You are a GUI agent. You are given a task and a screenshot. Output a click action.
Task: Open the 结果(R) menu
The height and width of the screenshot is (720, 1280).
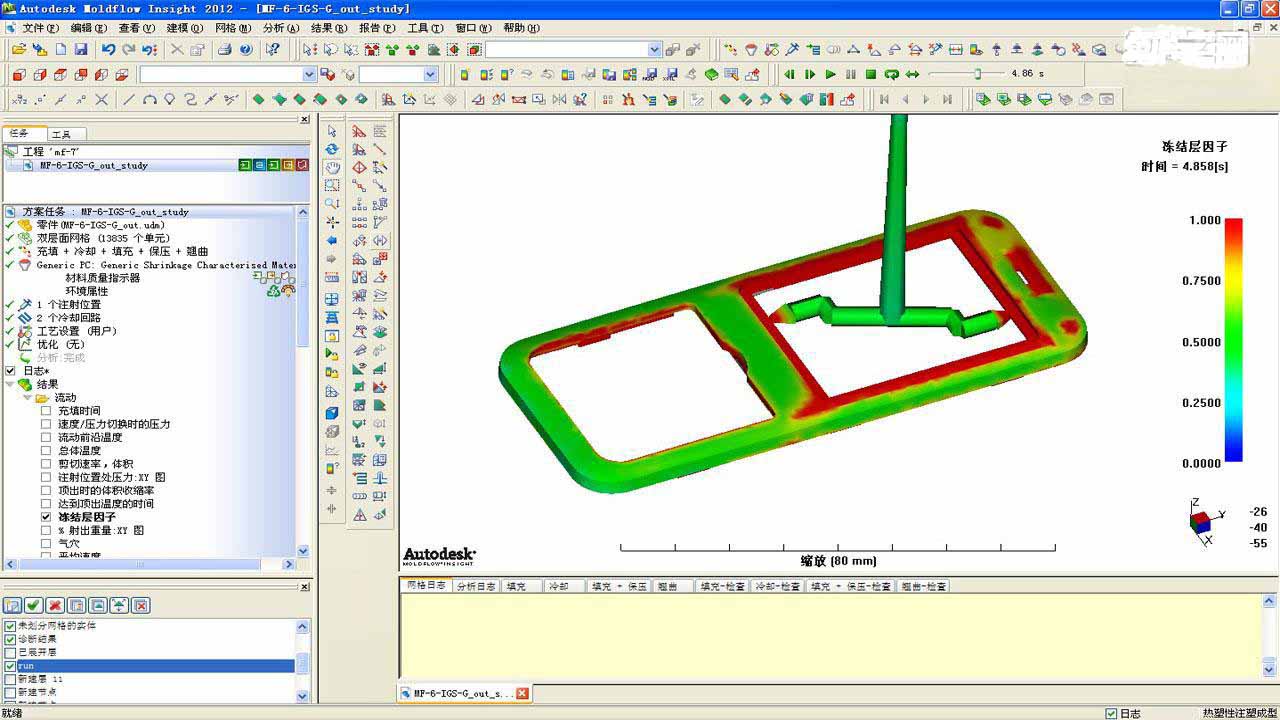(329, 28)
